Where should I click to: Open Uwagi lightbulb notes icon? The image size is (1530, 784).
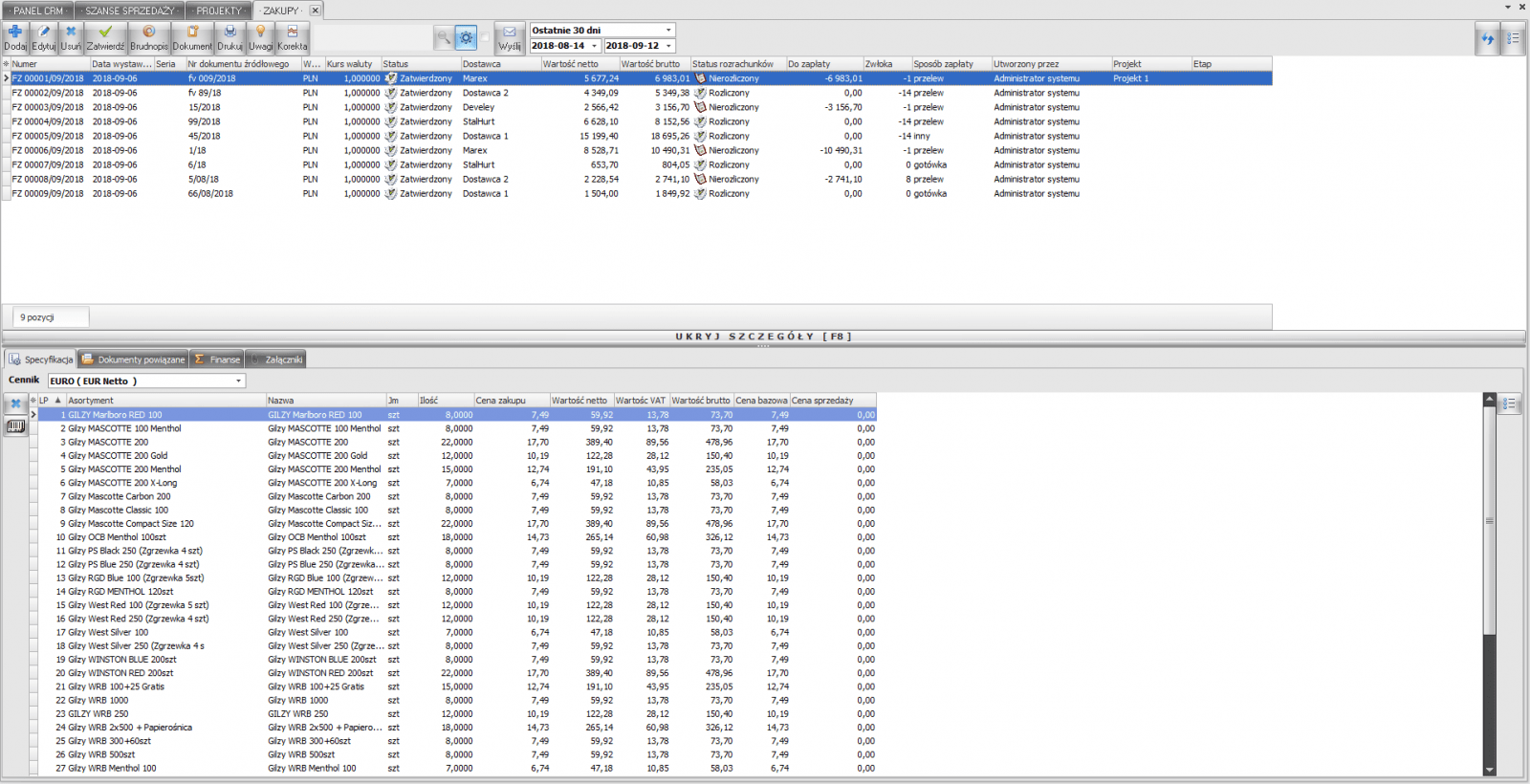pyautogui.click(x=260, y=37)
